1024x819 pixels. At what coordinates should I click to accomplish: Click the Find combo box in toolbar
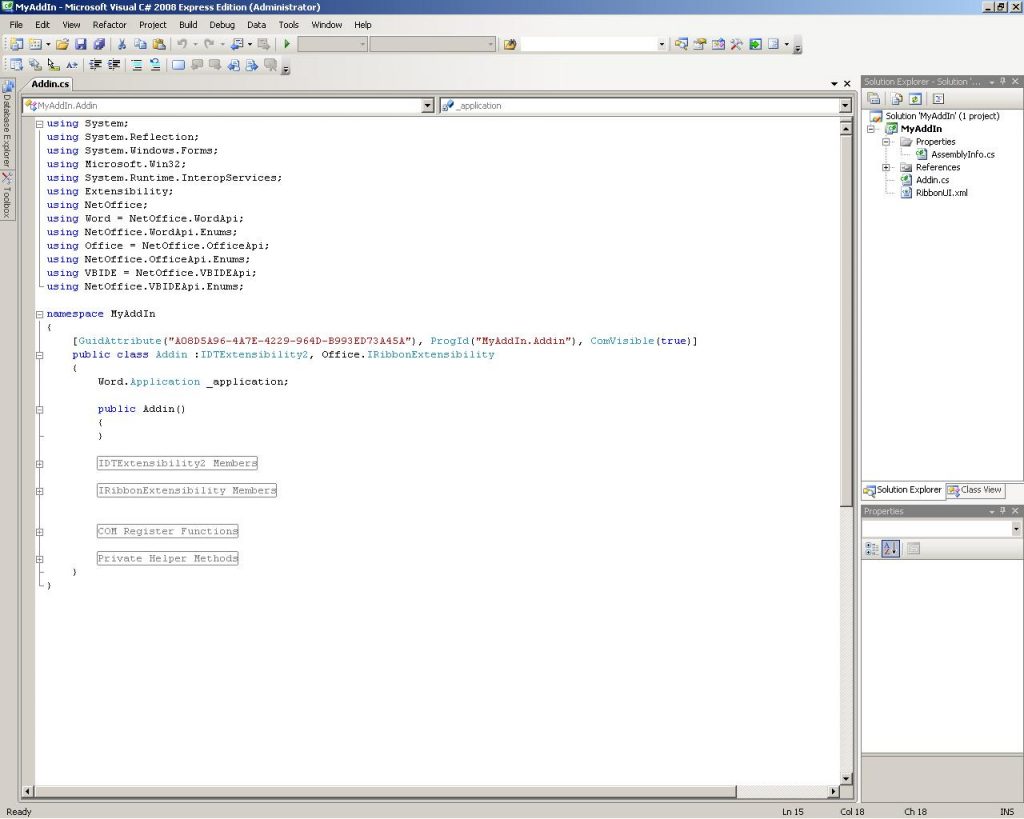593,44
